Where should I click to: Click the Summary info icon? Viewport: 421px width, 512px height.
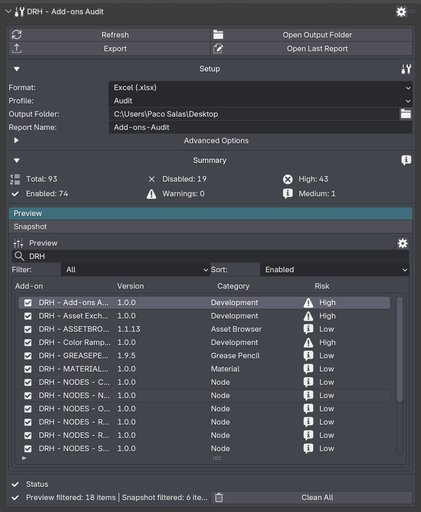[406, 160]
